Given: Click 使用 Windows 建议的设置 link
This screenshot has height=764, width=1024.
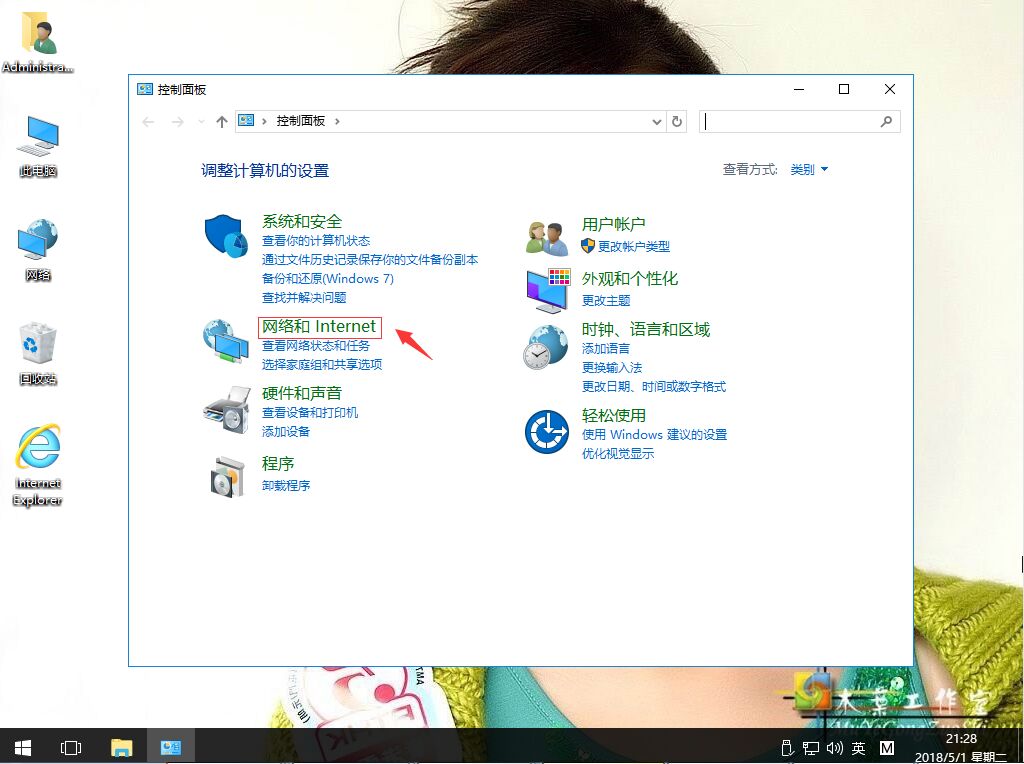Looking at the screenshot, I should pyautogui.click(x=654, y=435).
